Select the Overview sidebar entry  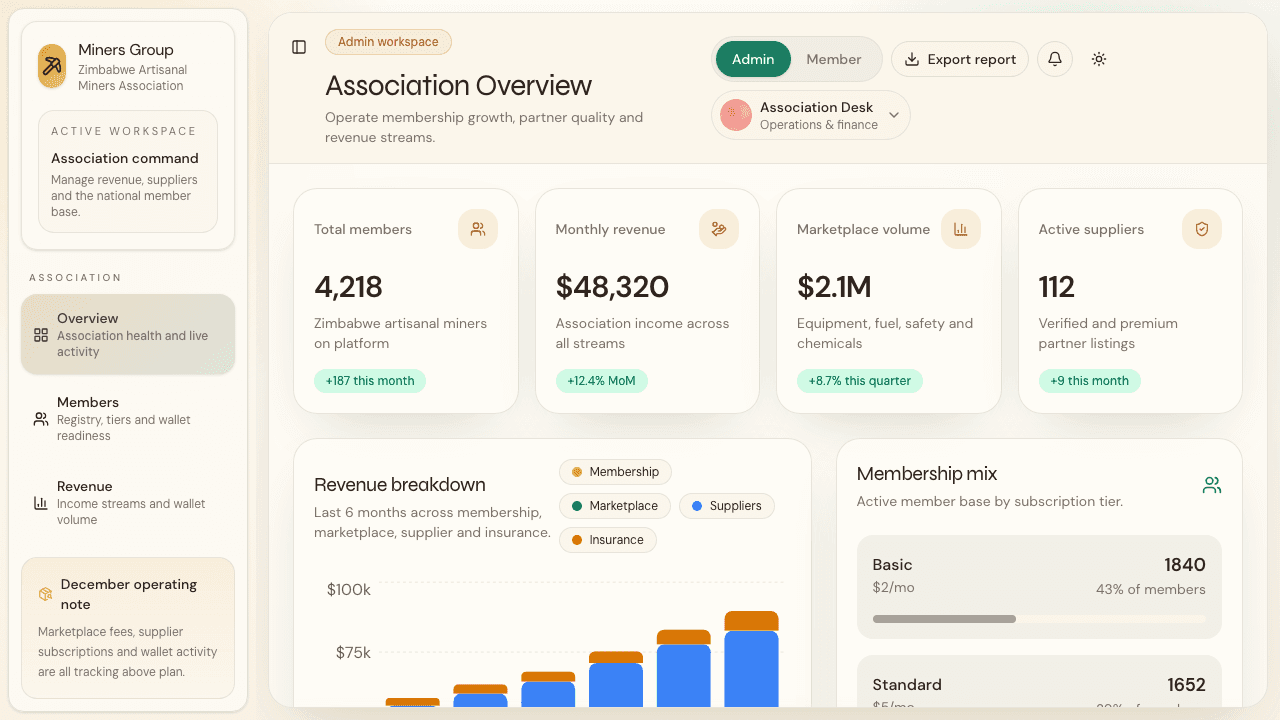(127, 333)
